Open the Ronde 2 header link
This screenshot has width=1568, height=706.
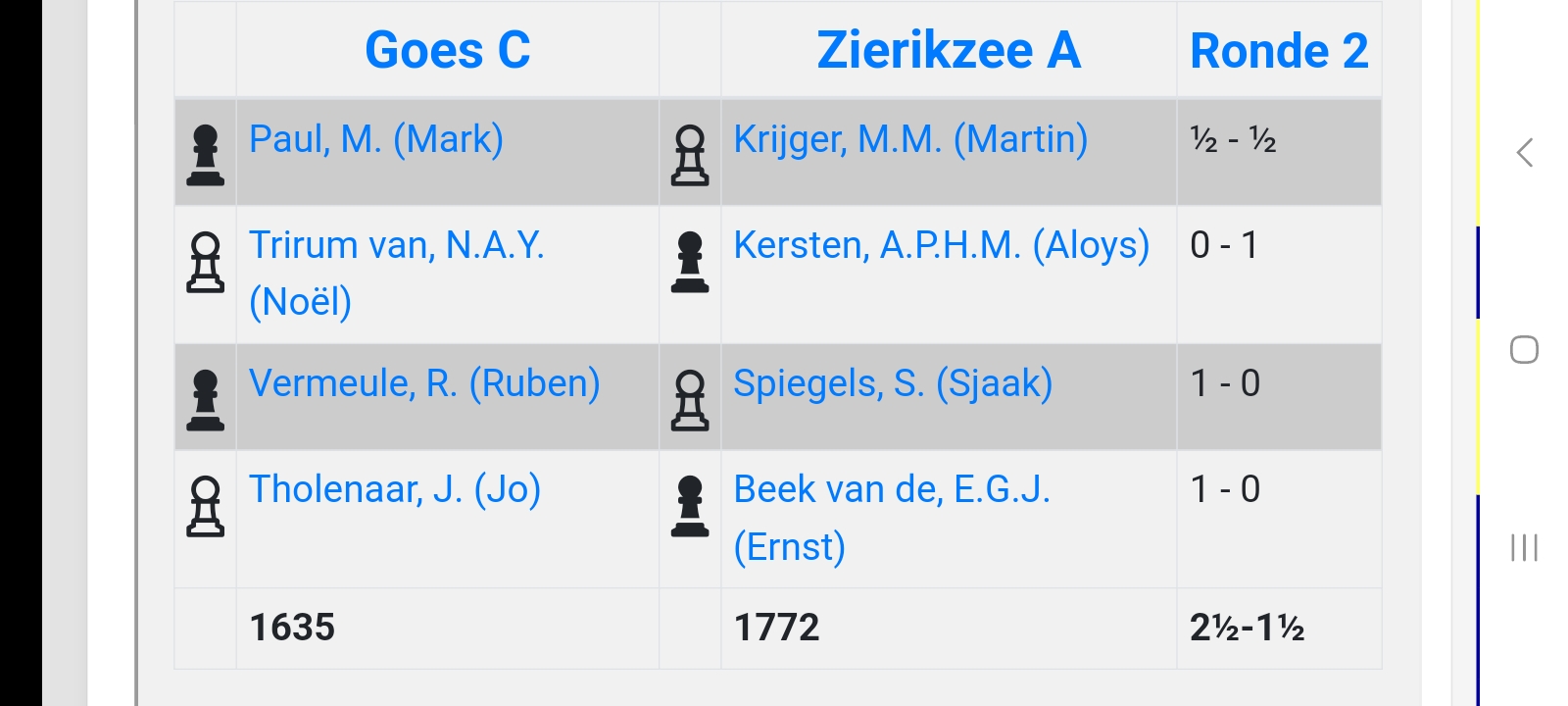tap(1278, 51)
